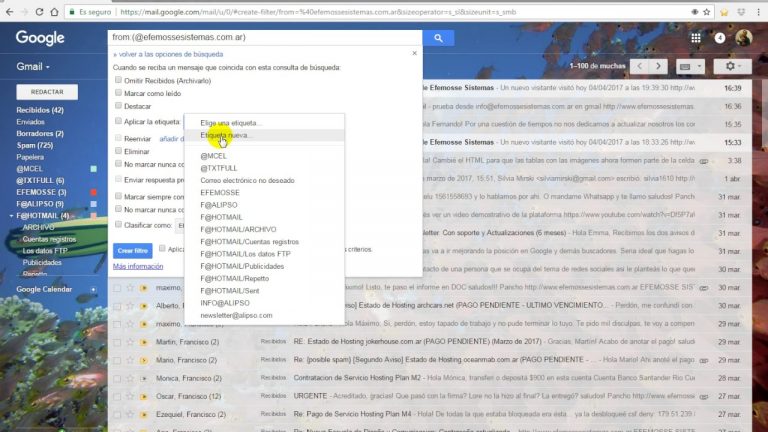768x432 pixels.
Task: Reload the page in browser
Action: click(39, 12)
